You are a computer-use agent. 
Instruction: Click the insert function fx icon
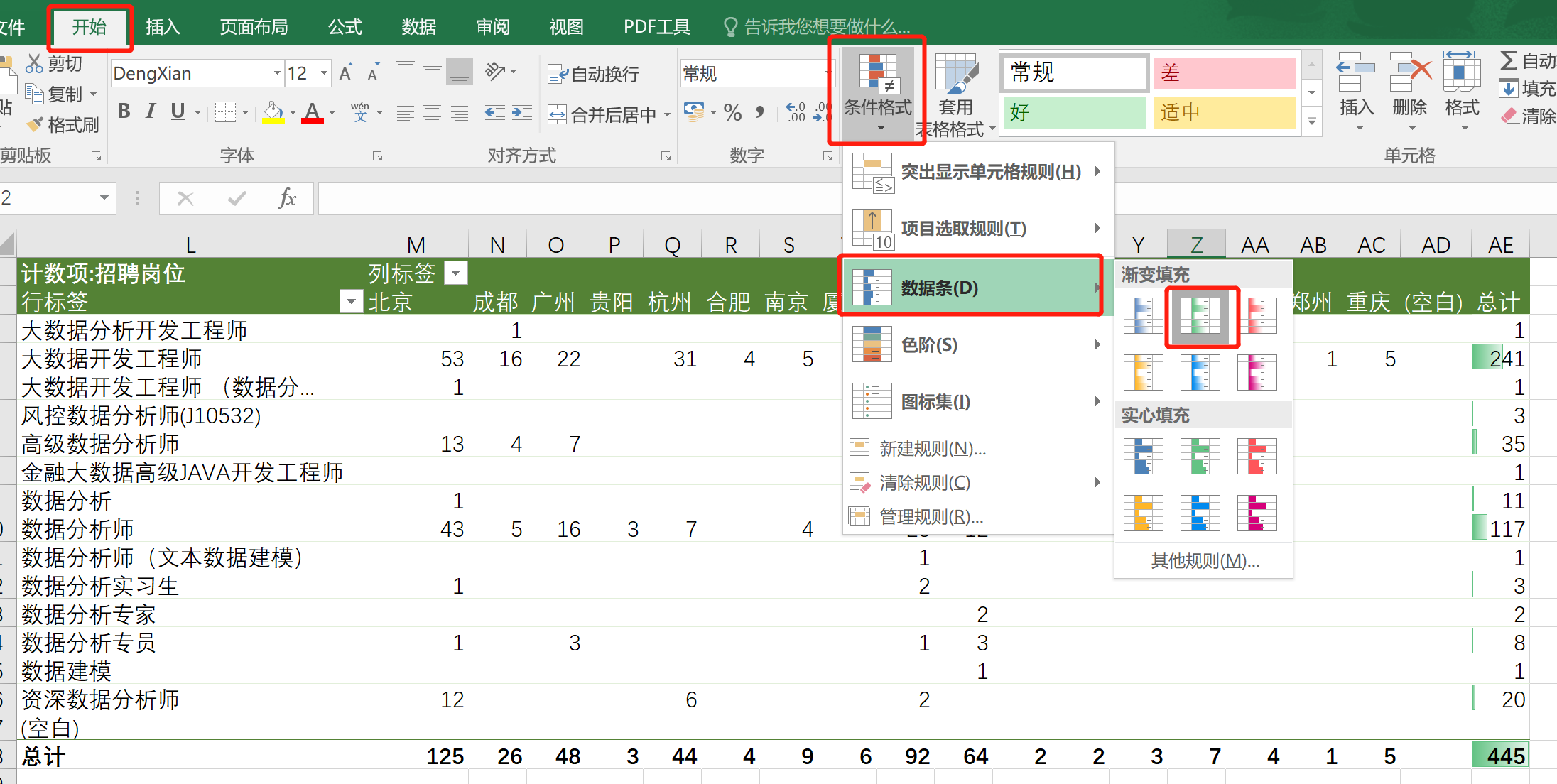[x=287, y=198]
